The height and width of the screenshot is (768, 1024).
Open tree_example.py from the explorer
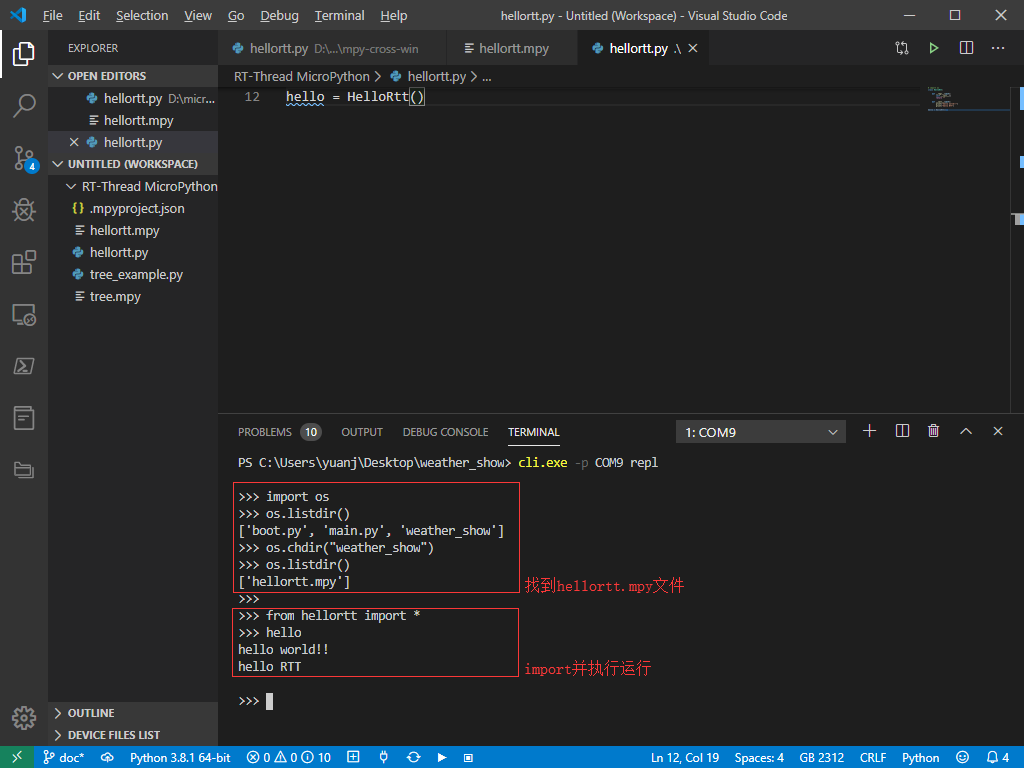pyautogui.click(x=136, y=273)
